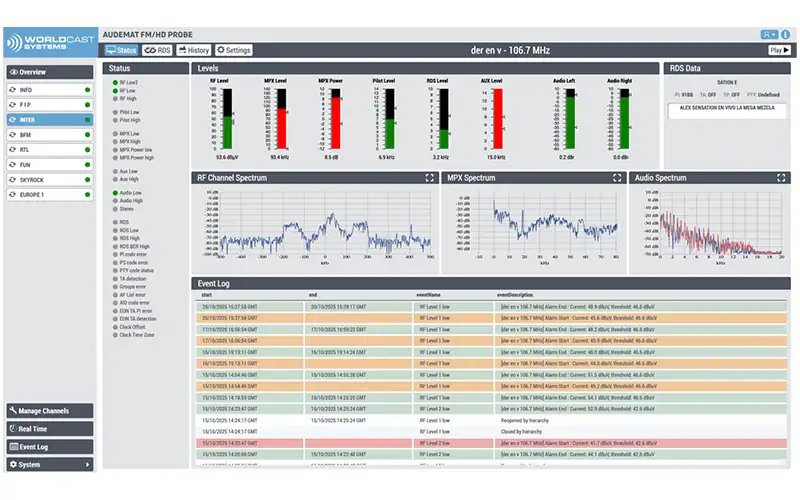Click the refresh icon beside INFO
The image size is (800, 500).
13,90
